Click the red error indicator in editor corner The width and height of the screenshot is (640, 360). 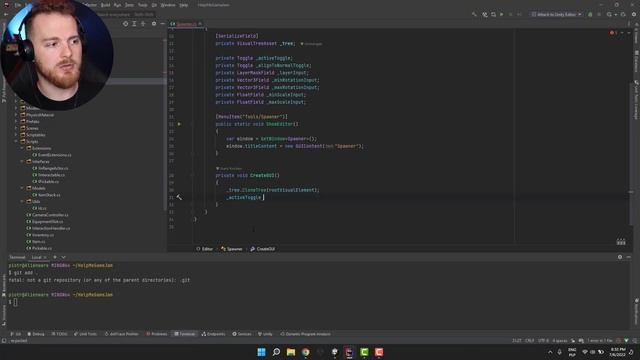coord(613,33)
